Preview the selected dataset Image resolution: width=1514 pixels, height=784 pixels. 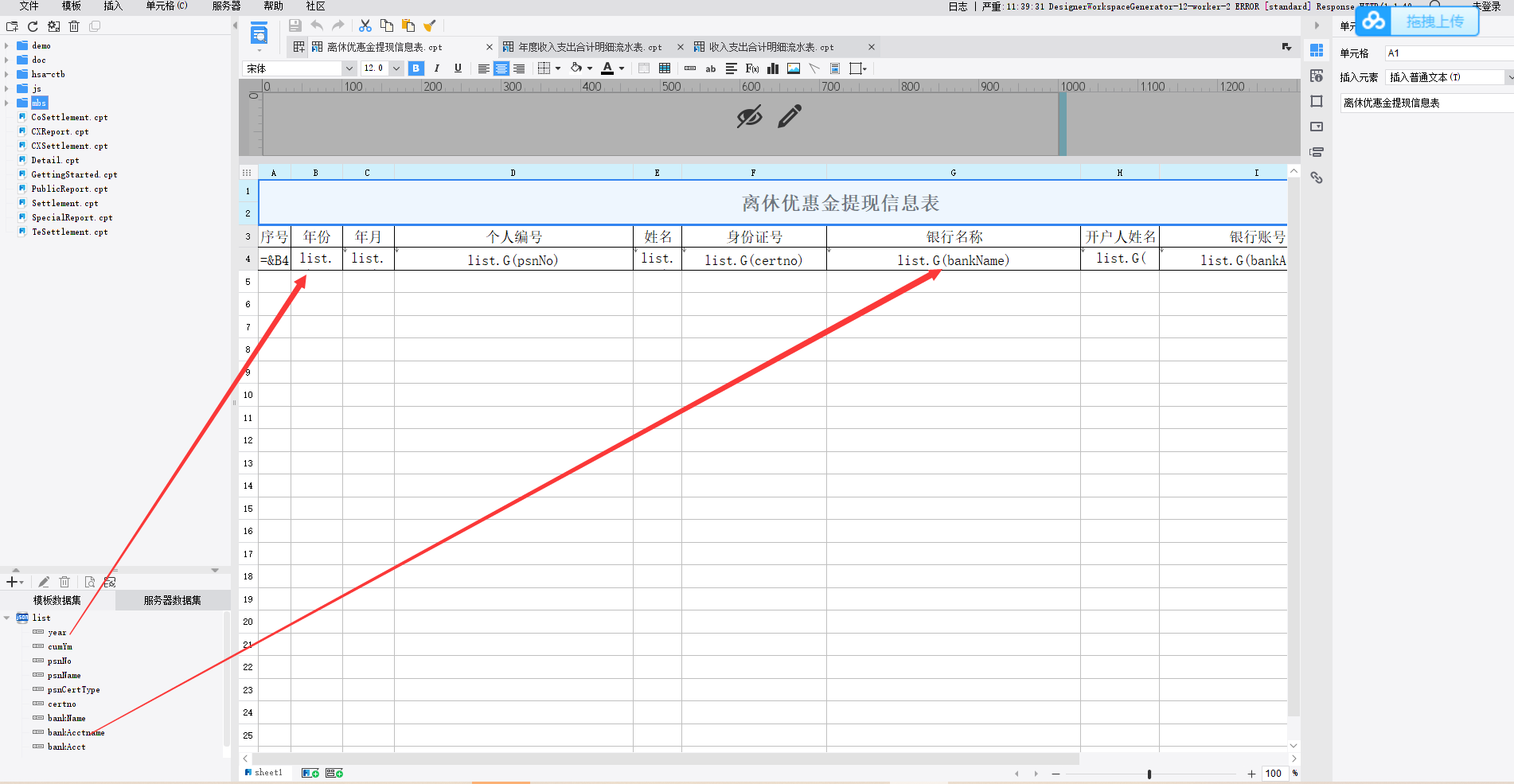click(90, 582)
